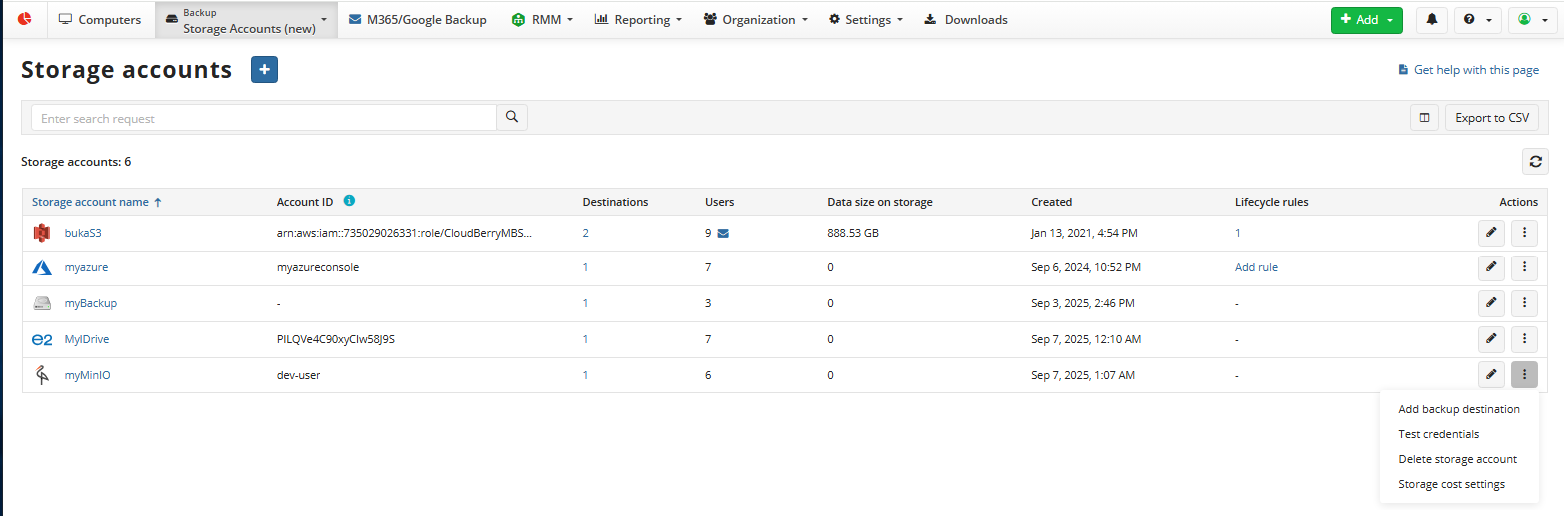Open the three-dot actions menu for myazure
This screenshot has height=516, width=1564.
(x=1524, y=267)
